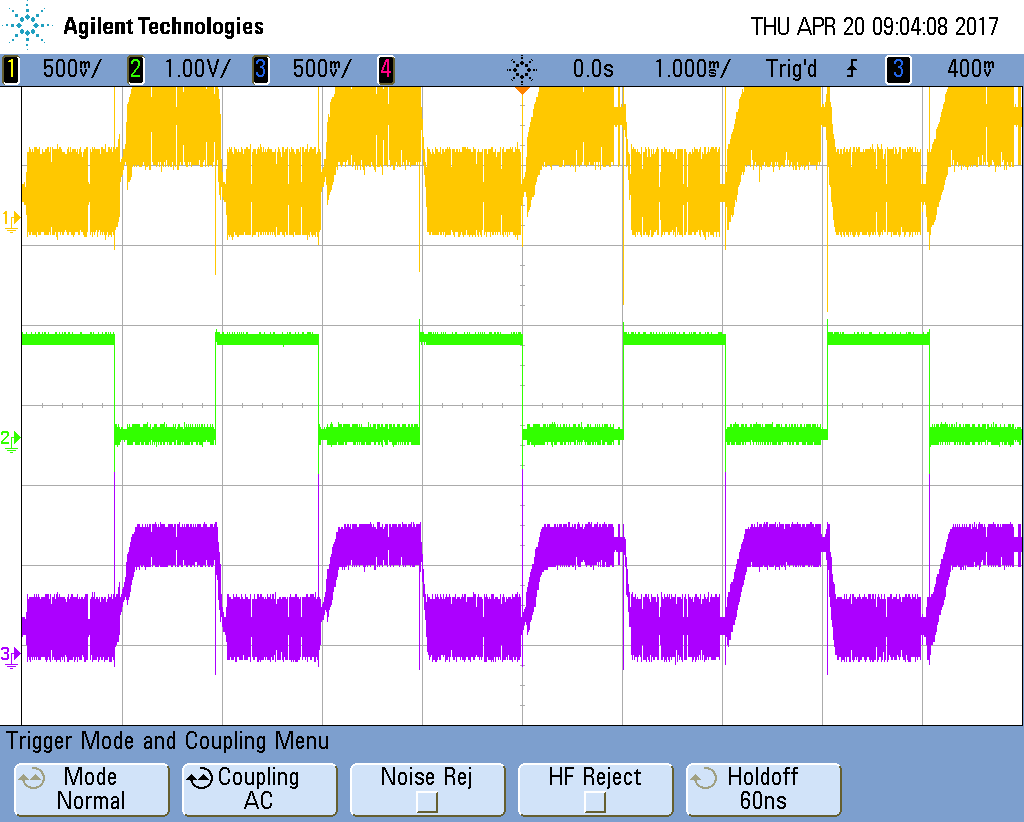
Task: Click the Agilent Technologies starburst logo
Action: tap(27, 25)
